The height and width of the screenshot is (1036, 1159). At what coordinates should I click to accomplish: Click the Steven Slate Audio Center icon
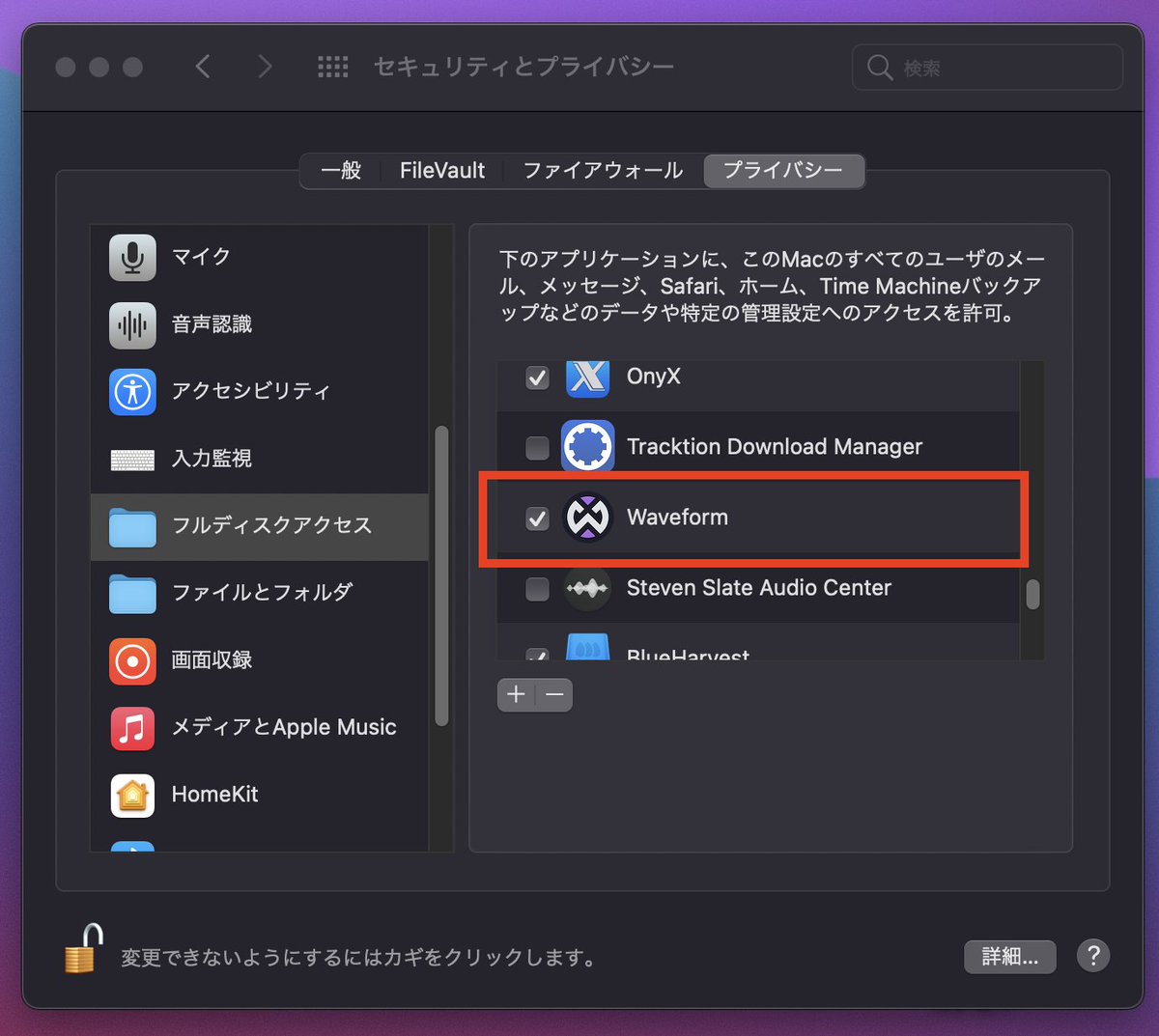(587, 588)
